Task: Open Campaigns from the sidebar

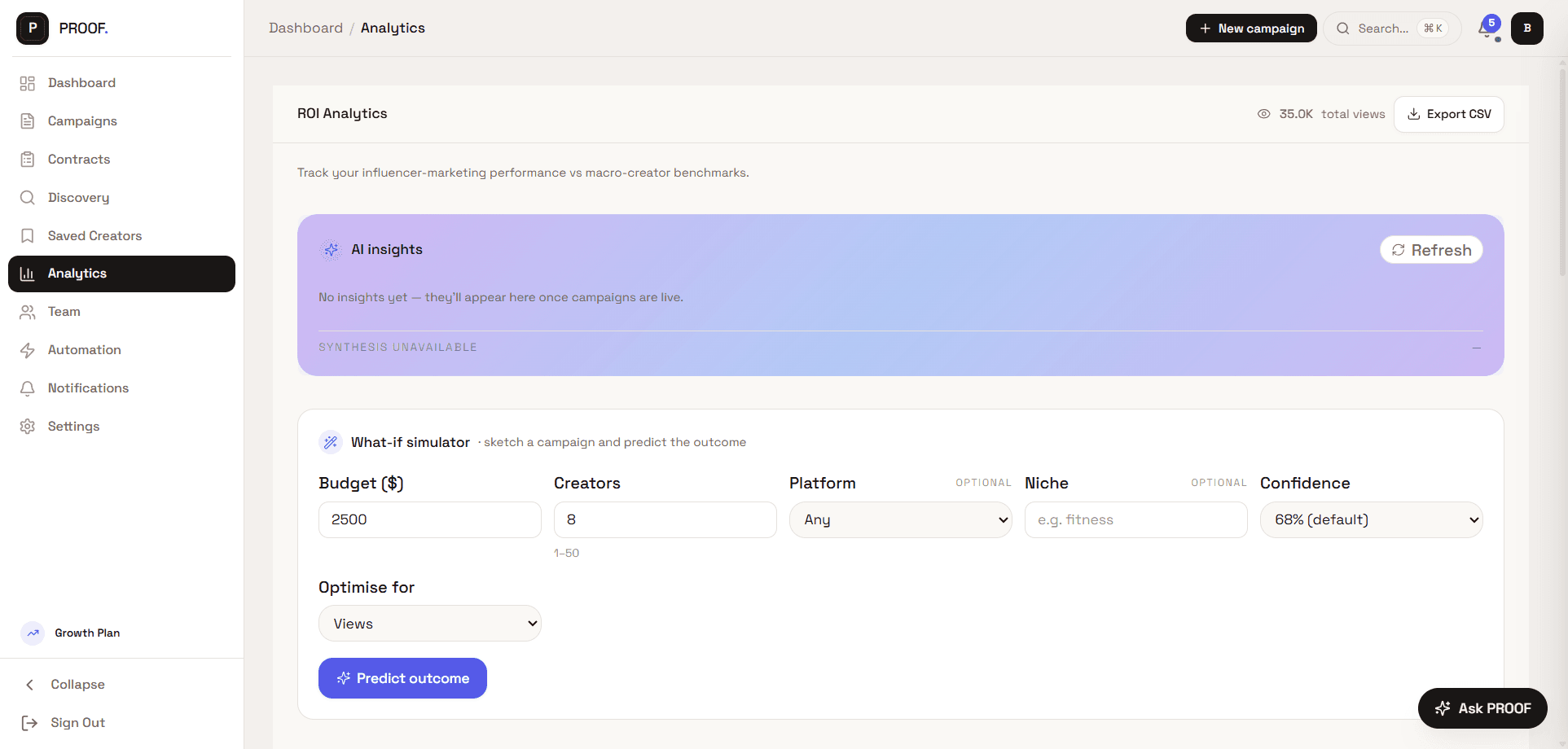Action: tap(122, 121)
